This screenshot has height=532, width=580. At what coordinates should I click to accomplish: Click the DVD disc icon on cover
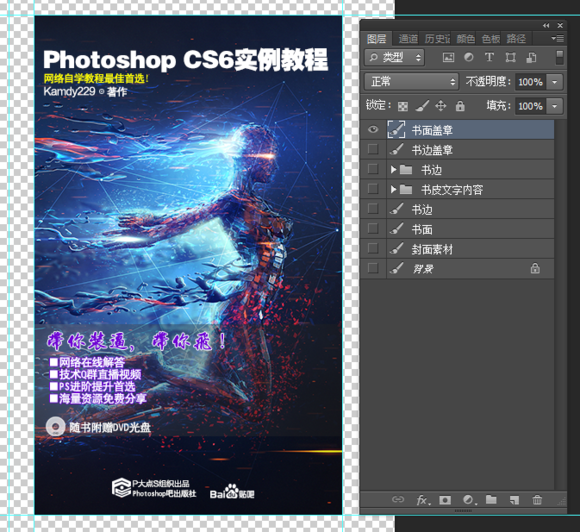[55, 427]
